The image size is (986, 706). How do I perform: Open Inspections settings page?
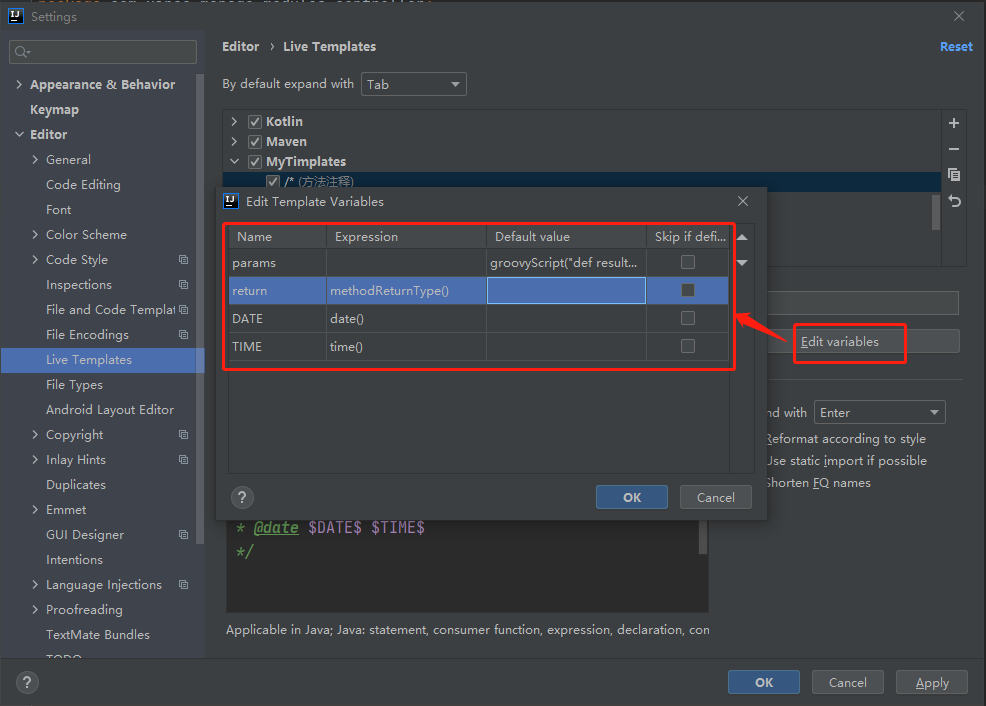coord(78,285)
